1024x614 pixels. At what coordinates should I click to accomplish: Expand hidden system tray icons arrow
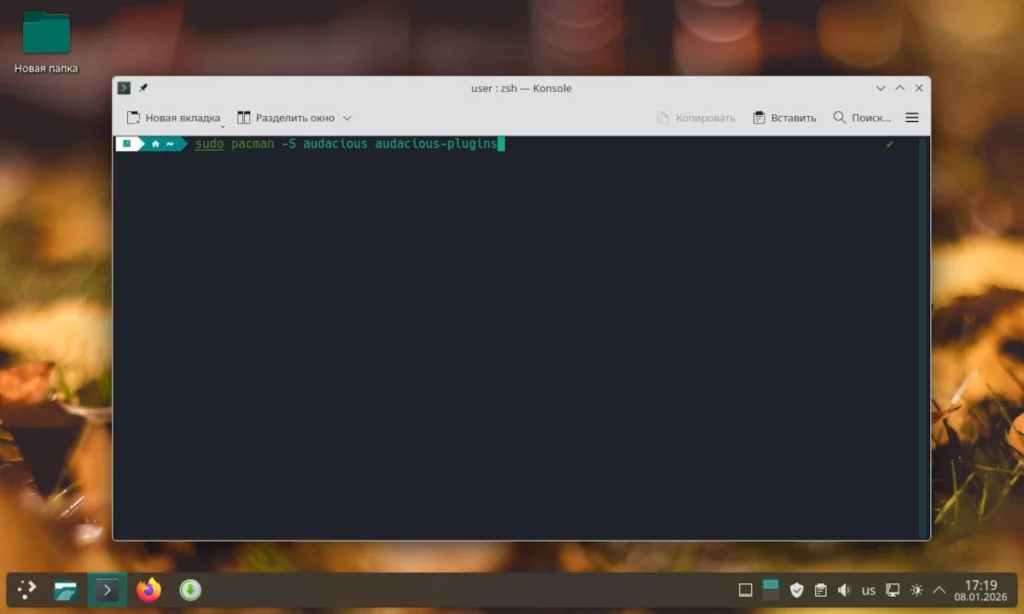[x=939, y=590]
